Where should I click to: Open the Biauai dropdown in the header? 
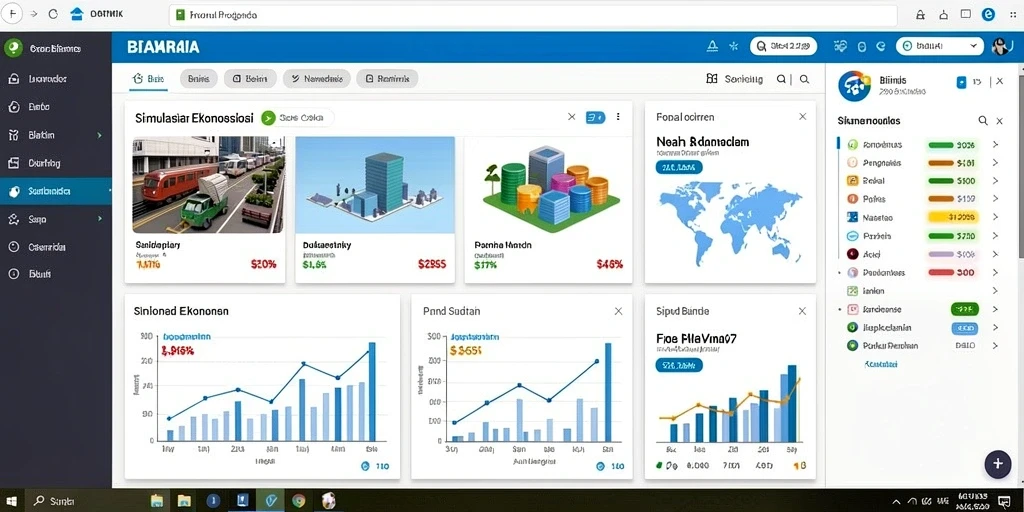pyautogui.click(x=939, y=46)
